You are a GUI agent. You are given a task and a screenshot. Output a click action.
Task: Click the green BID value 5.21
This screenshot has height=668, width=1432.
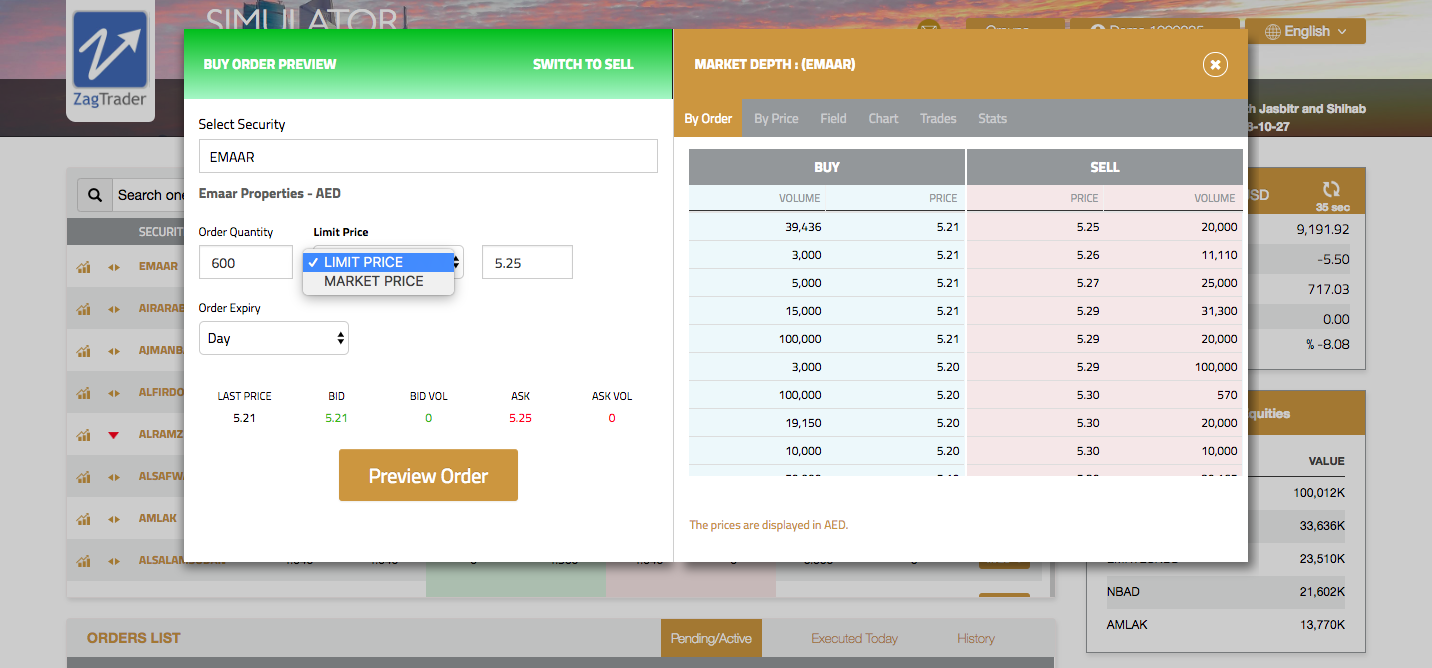point(336,418)
